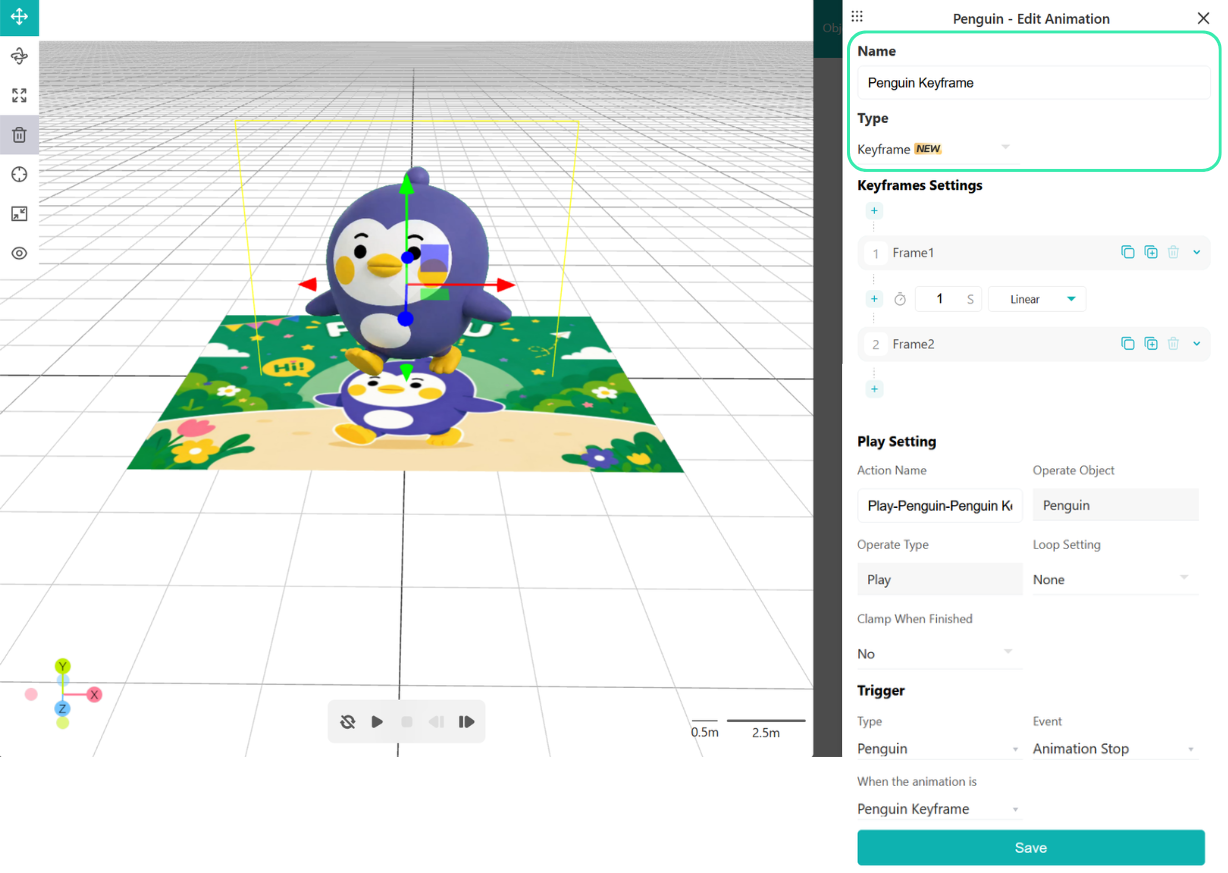This screenshot has width=1228, height=873.
Task: Click the fullscreen expand icon in left toolbar
Action: pos(19,214)
